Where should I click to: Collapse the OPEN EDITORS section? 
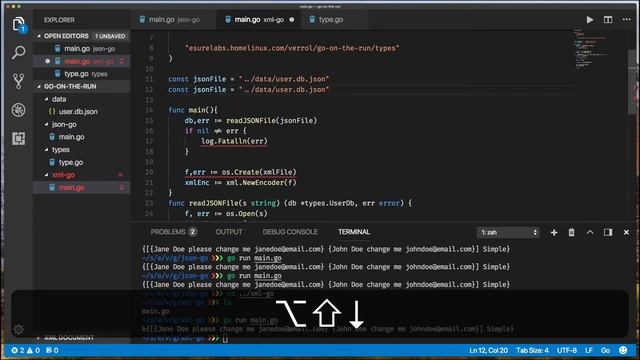pyautogui.click(x=39, y=36)
